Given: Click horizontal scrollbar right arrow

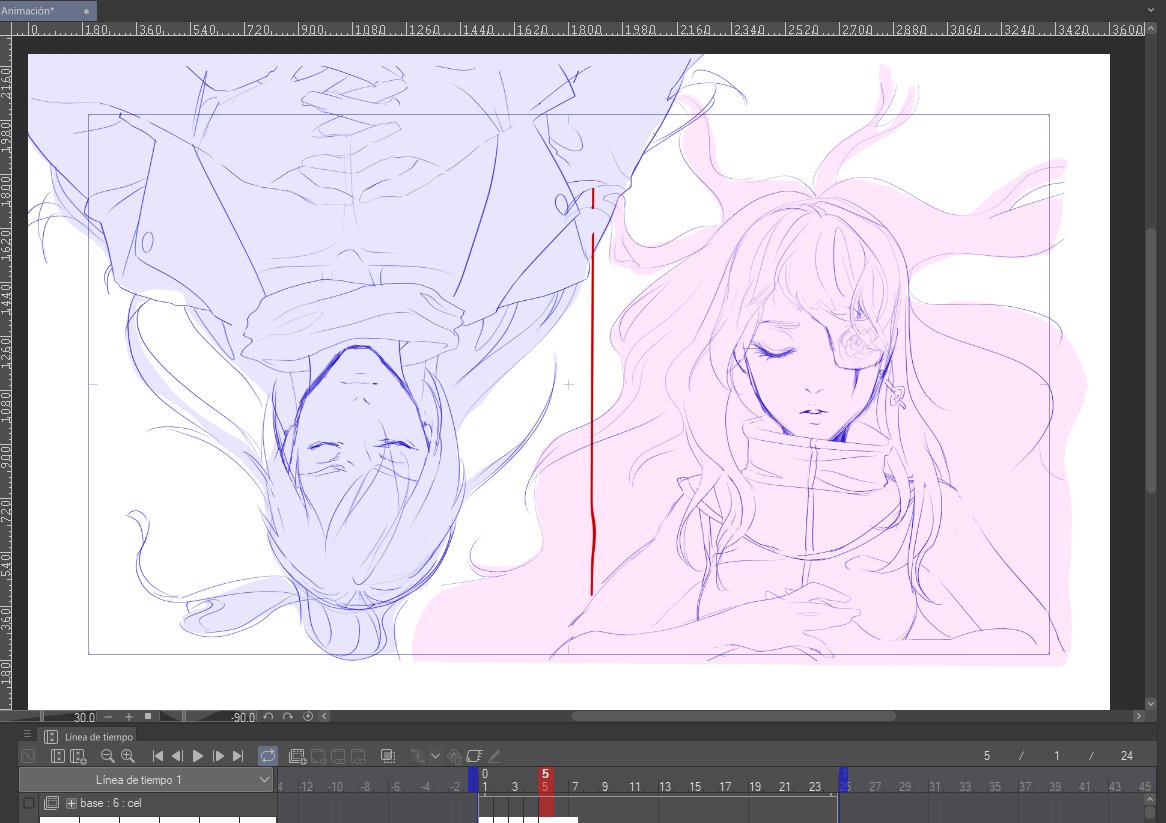Looking at the screenshot, I should point(1138,717).
